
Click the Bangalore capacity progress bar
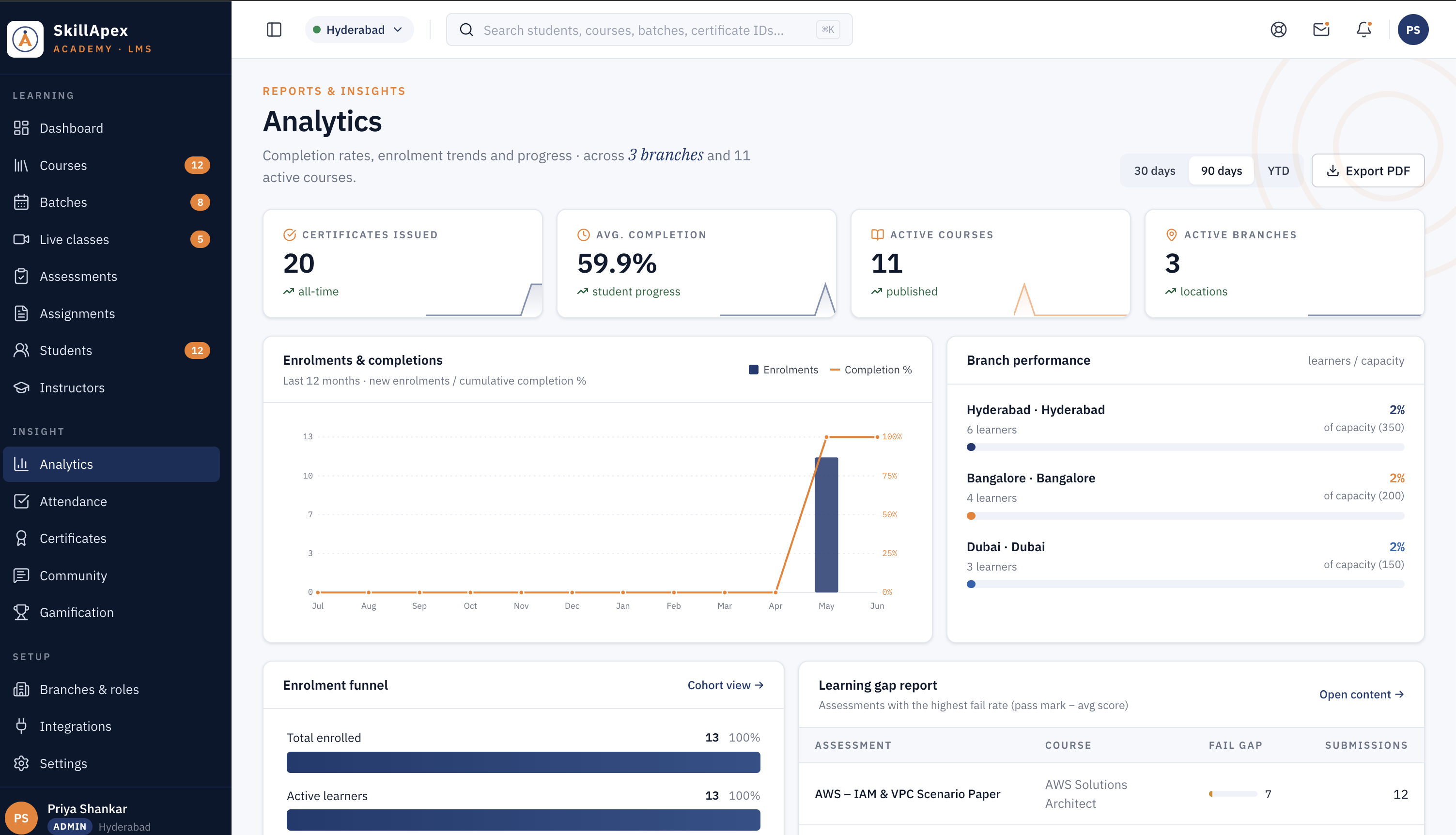click(x=1185, y=516)
